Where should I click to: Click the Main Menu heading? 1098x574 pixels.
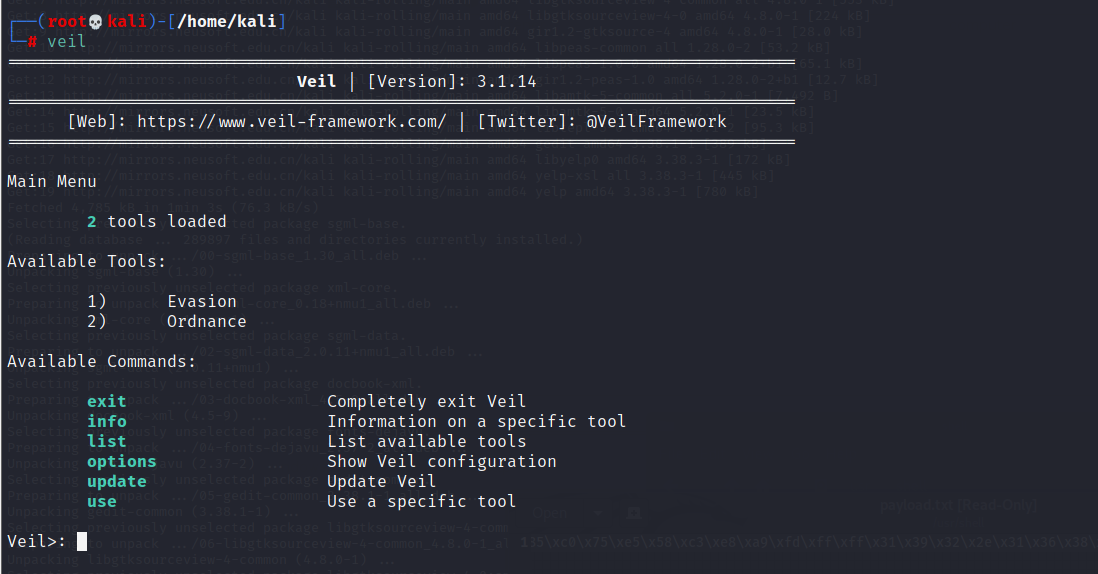(x=52, y=181)
